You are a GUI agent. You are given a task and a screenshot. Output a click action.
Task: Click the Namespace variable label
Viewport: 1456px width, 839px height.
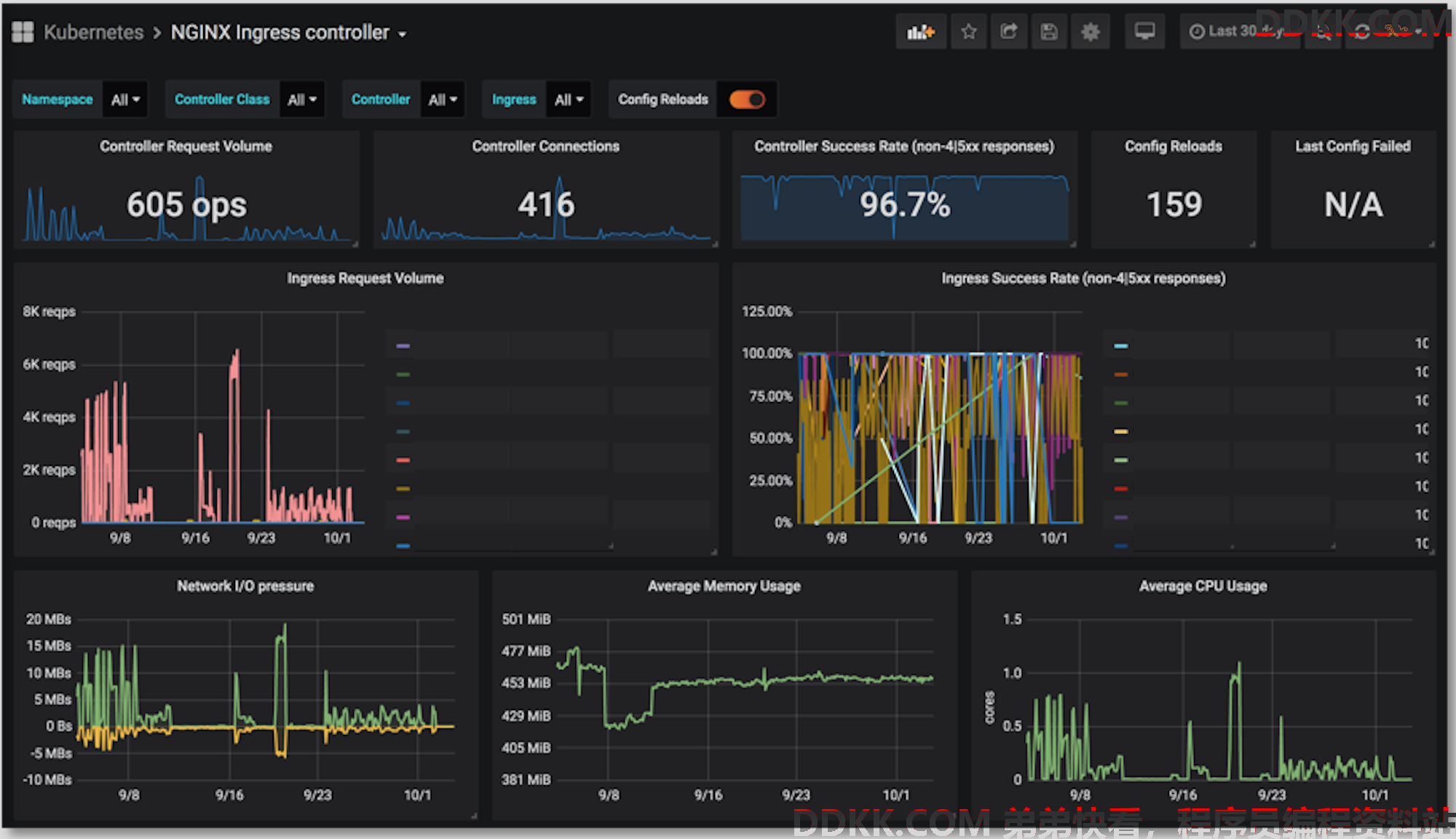pyautogui.click(x=58, y=100)
